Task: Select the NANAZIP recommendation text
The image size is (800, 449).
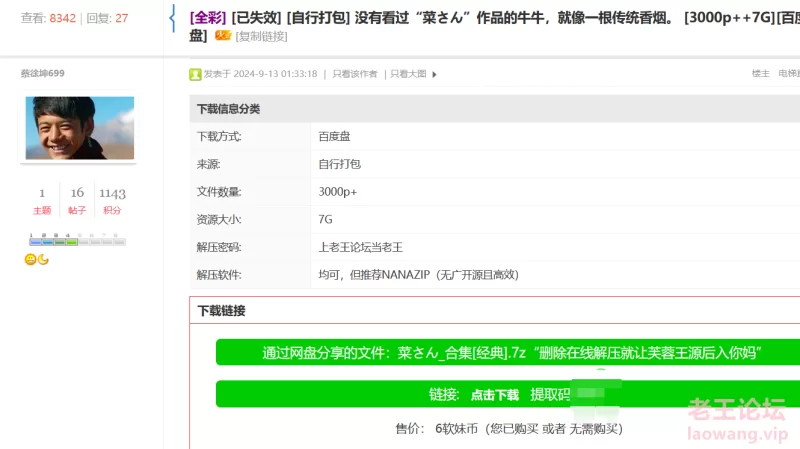Action: coord(418,275)
